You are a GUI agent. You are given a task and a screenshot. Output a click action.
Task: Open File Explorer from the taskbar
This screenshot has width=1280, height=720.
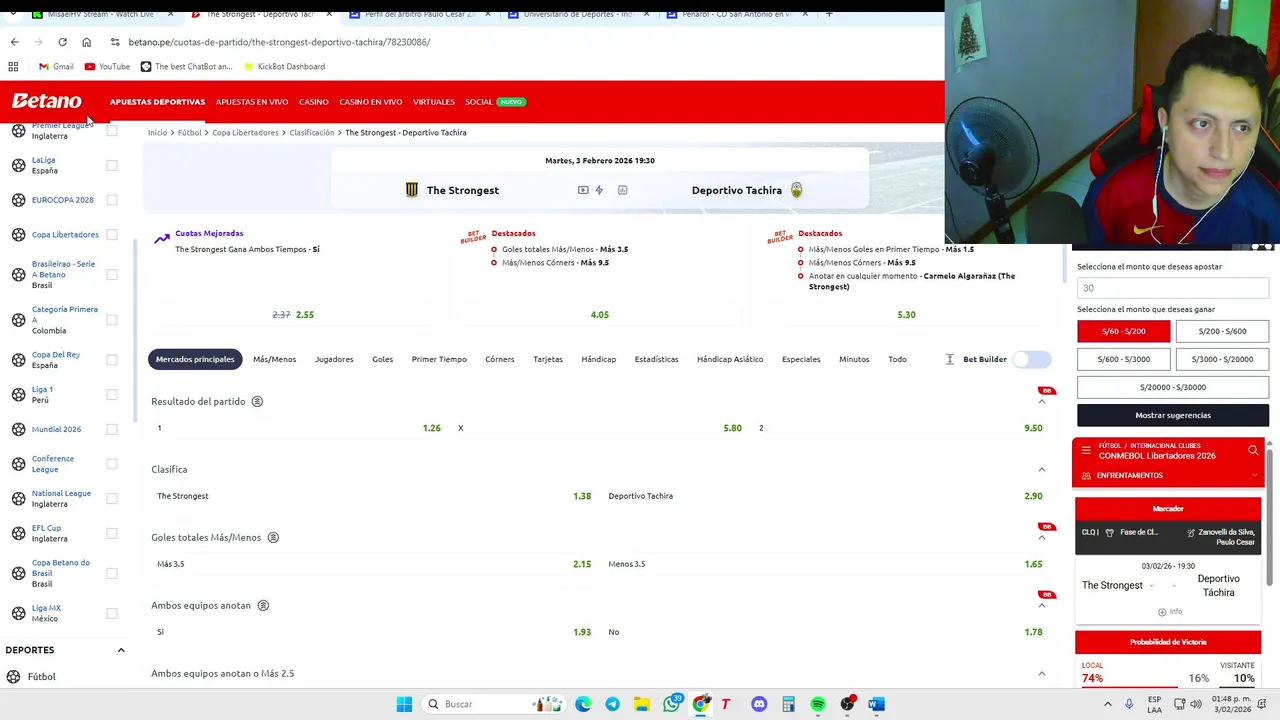click(x=642, y=704)
